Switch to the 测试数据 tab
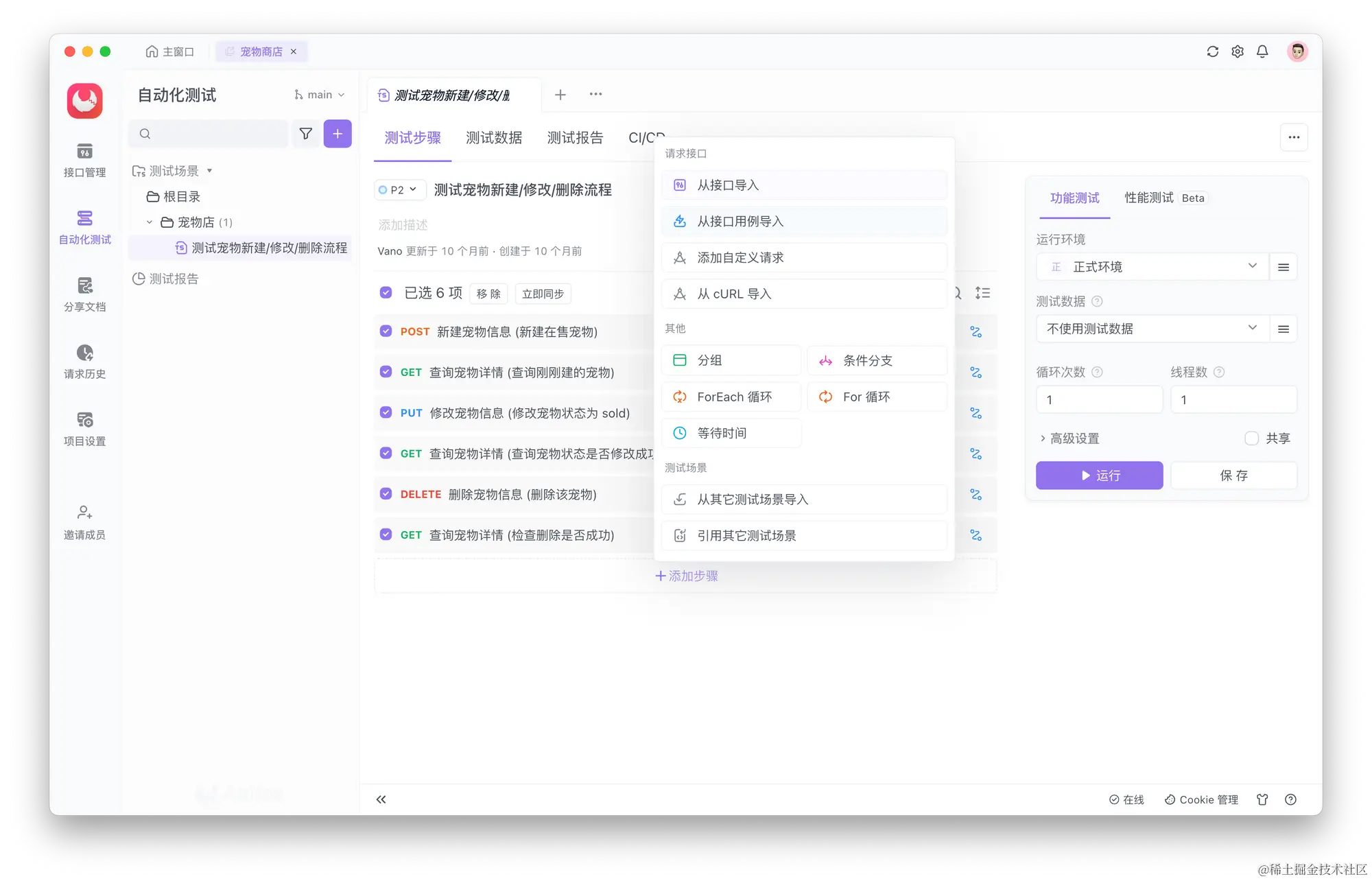The height and width of the screenshot is (881, 1372). click(x=494, y=138)
